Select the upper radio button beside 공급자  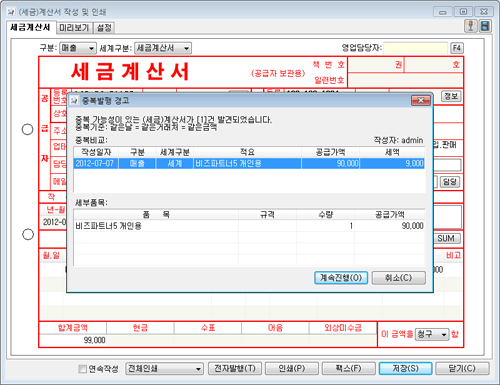[27, 129]
